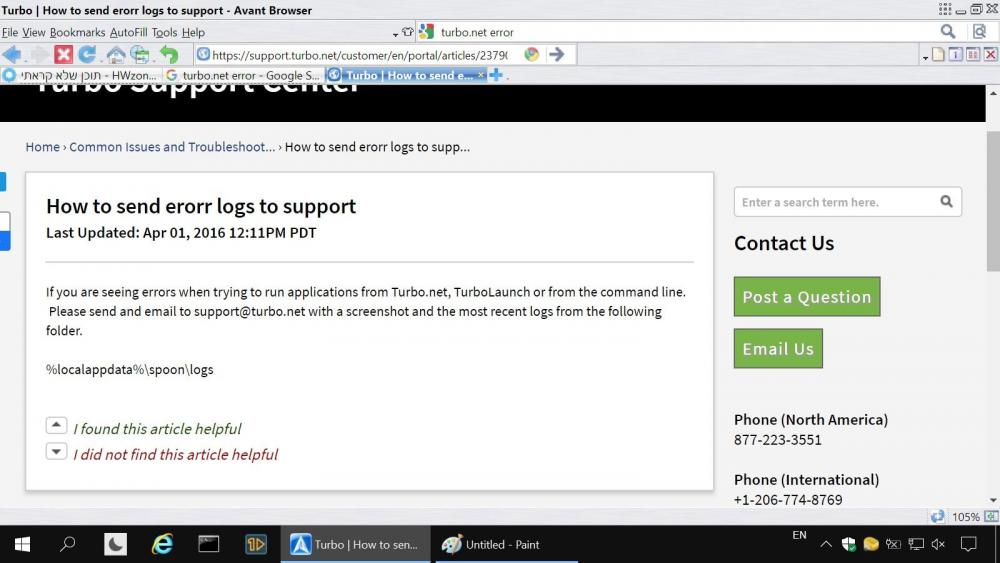Click the globe with monitor toolbar icon
Screen dimensions: 1000x563
click(x=140, y=55)
